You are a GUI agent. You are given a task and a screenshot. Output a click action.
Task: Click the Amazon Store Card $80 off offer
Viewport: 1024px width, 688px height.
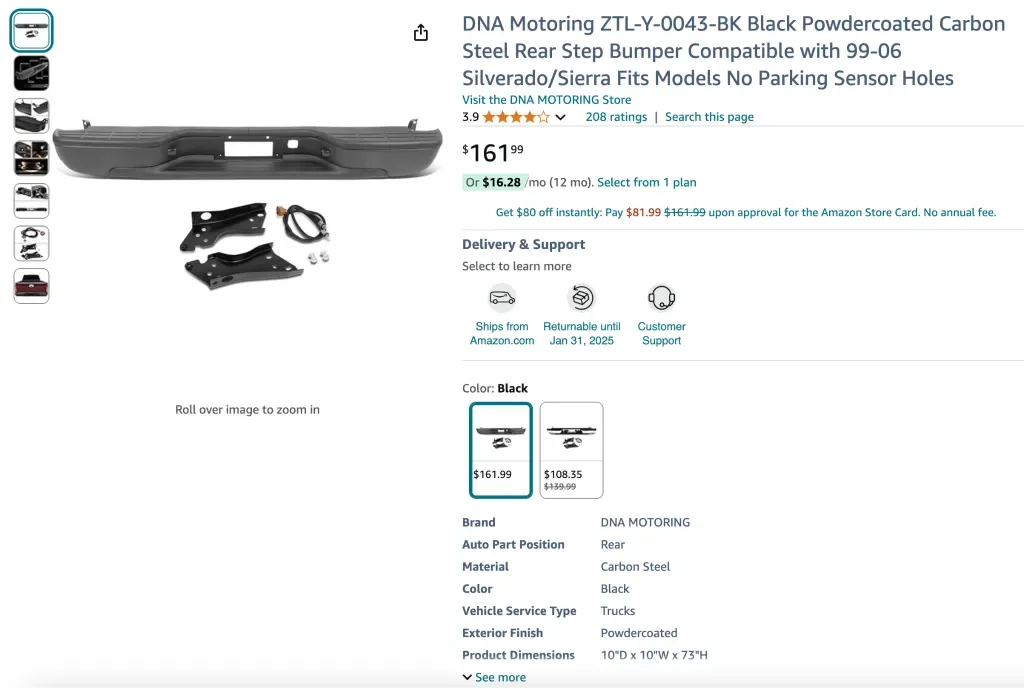[x=746, y=213]
